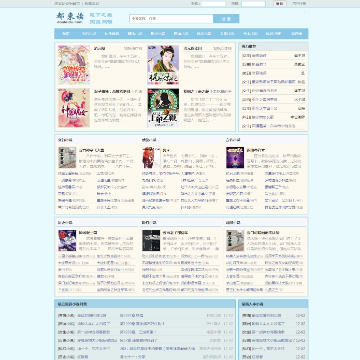
Task: Open the red-haired figure cover thumbnail
Action: tap(151, 158)
